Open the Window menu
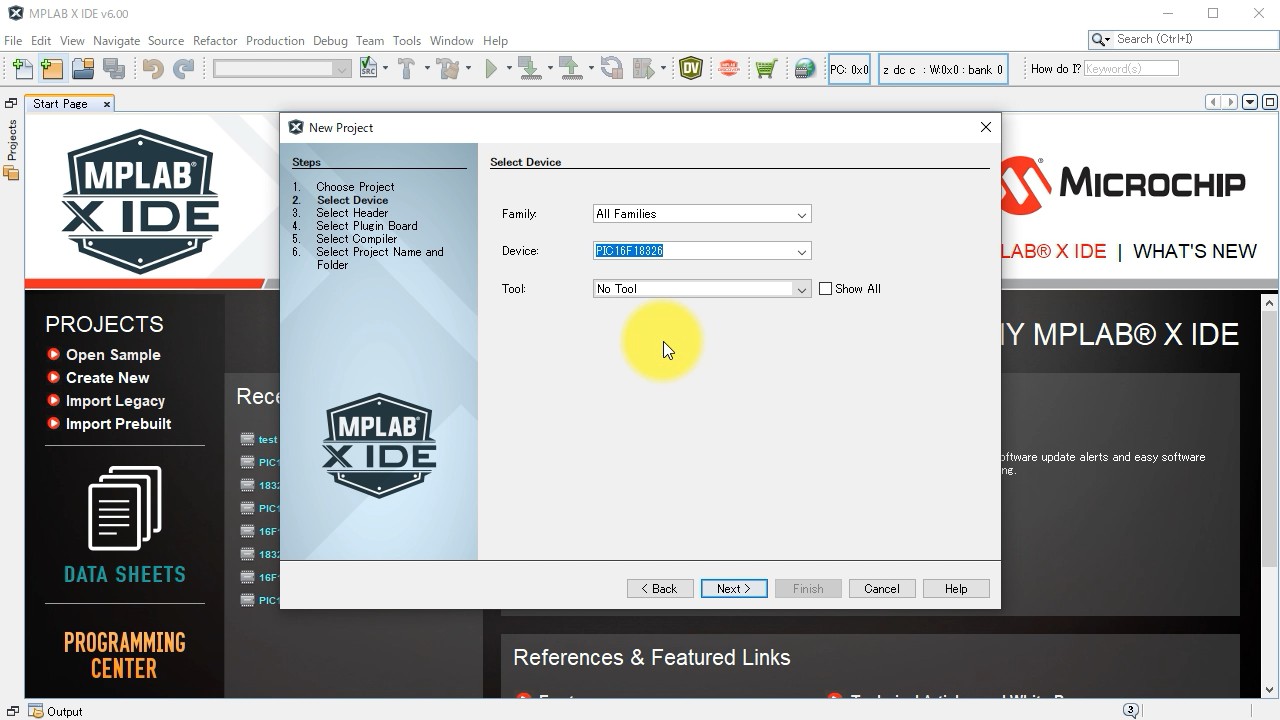Screen dimensions: 1280x720 (x=451, y=41)
